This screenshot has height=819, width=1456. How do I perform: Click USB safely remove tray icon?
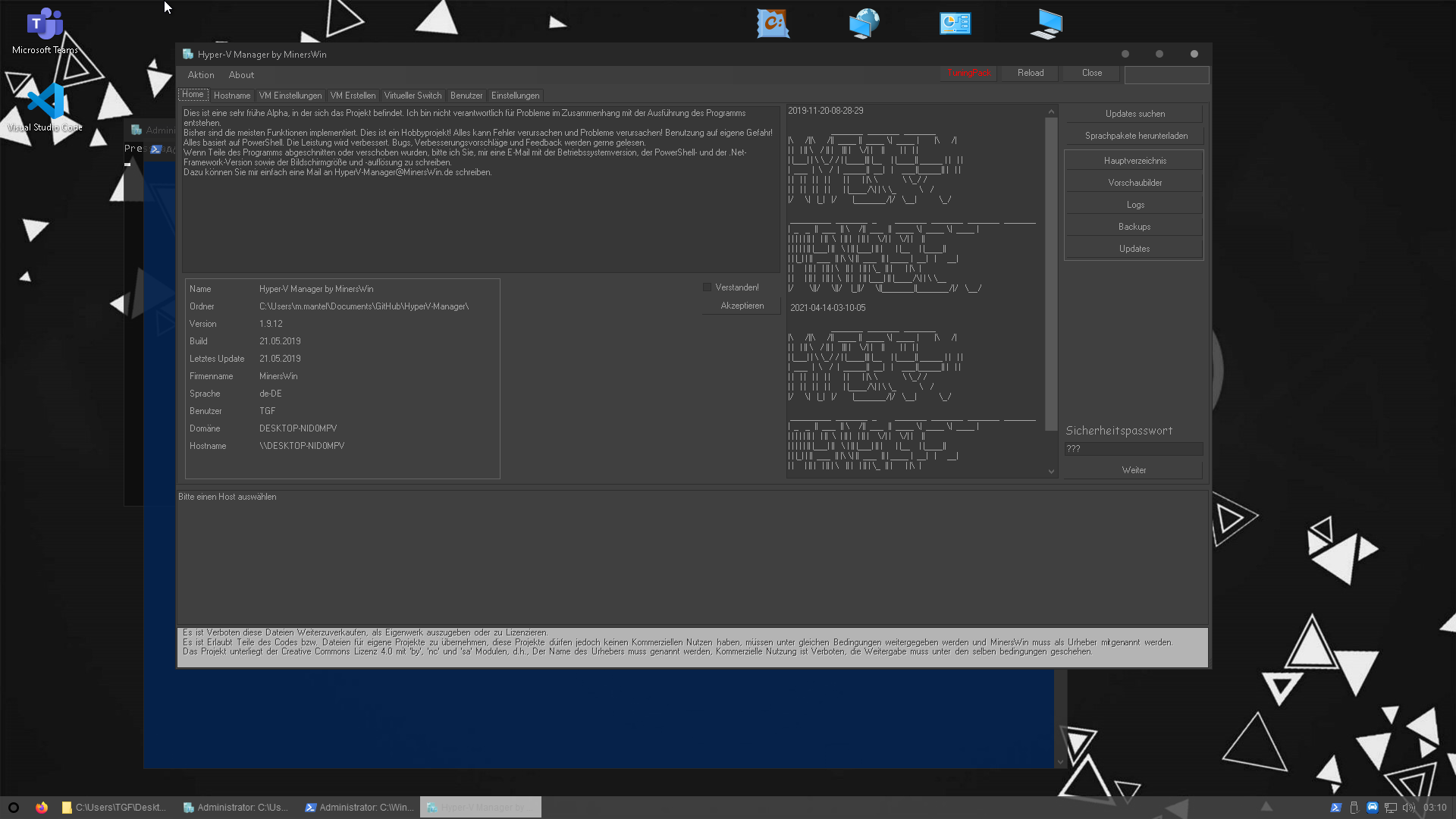[1354, 808]
